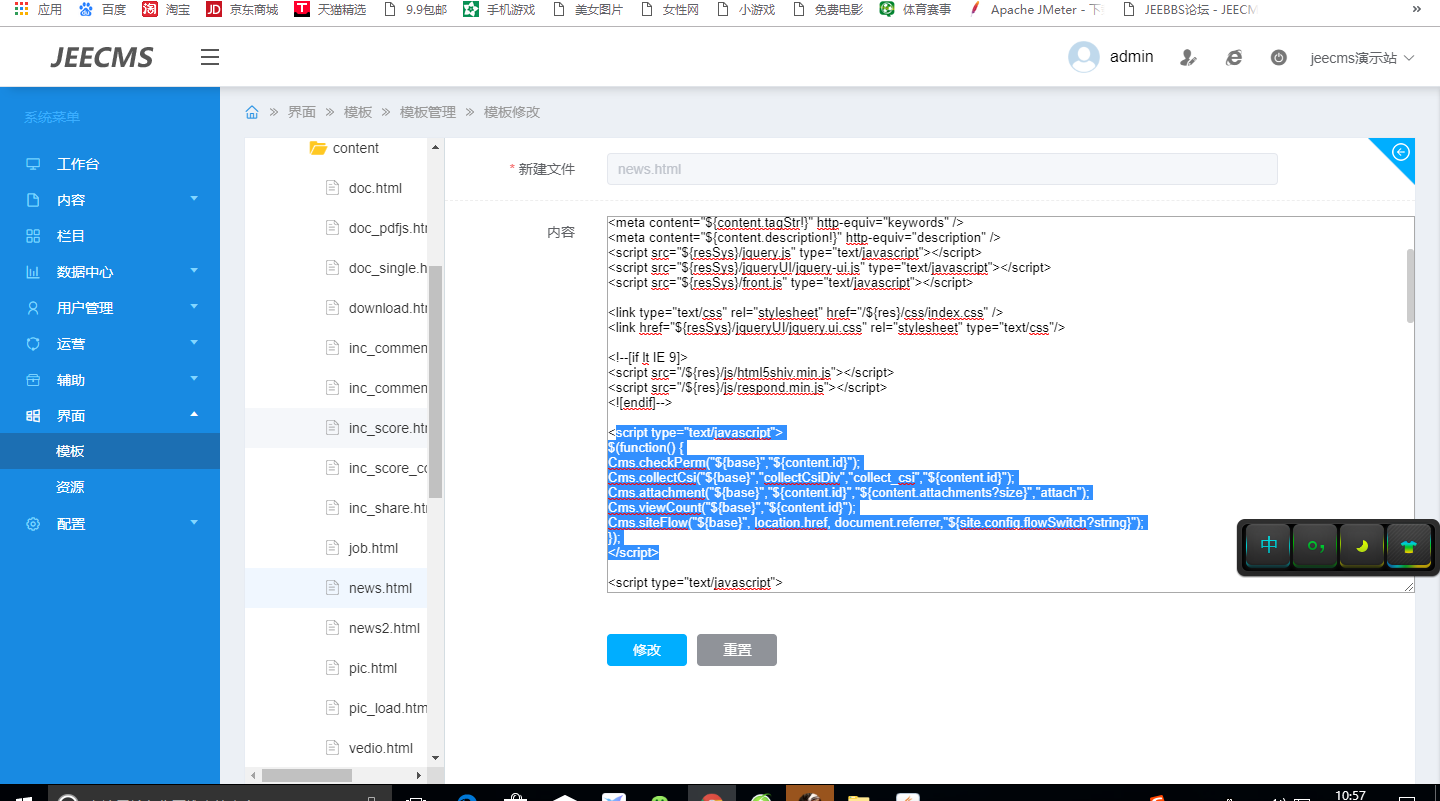Open 工作台 in the sidebar

(x=78, y=164)
